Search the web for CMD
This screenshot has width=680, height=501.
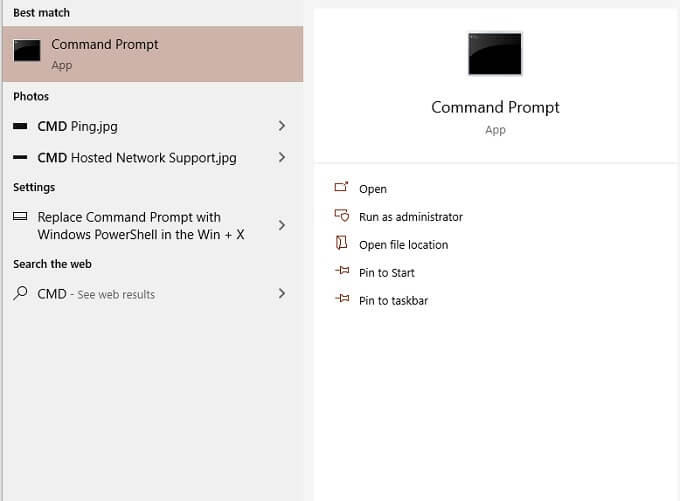[x=96, y=294]
